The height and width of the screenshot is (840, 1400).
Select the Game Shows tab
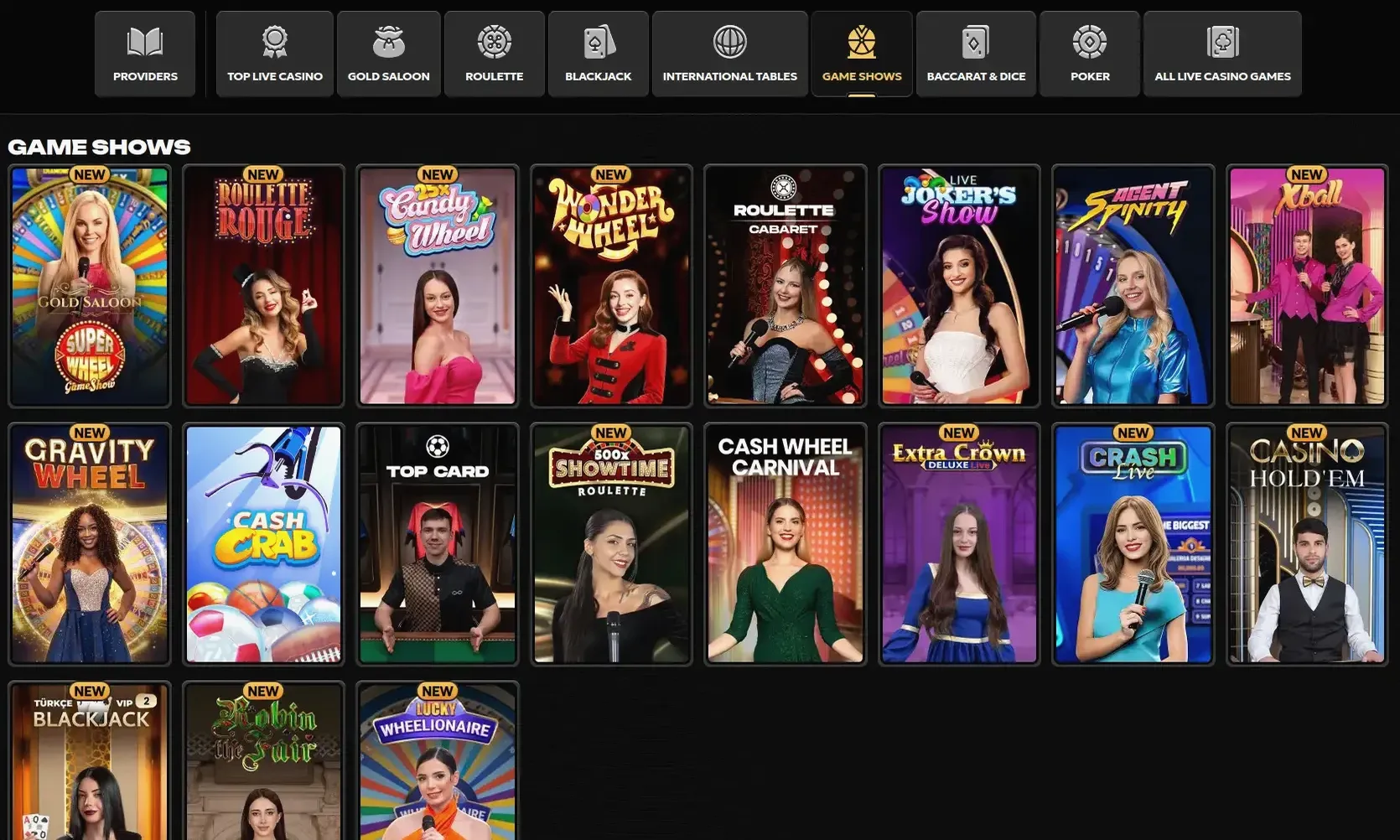862,54
